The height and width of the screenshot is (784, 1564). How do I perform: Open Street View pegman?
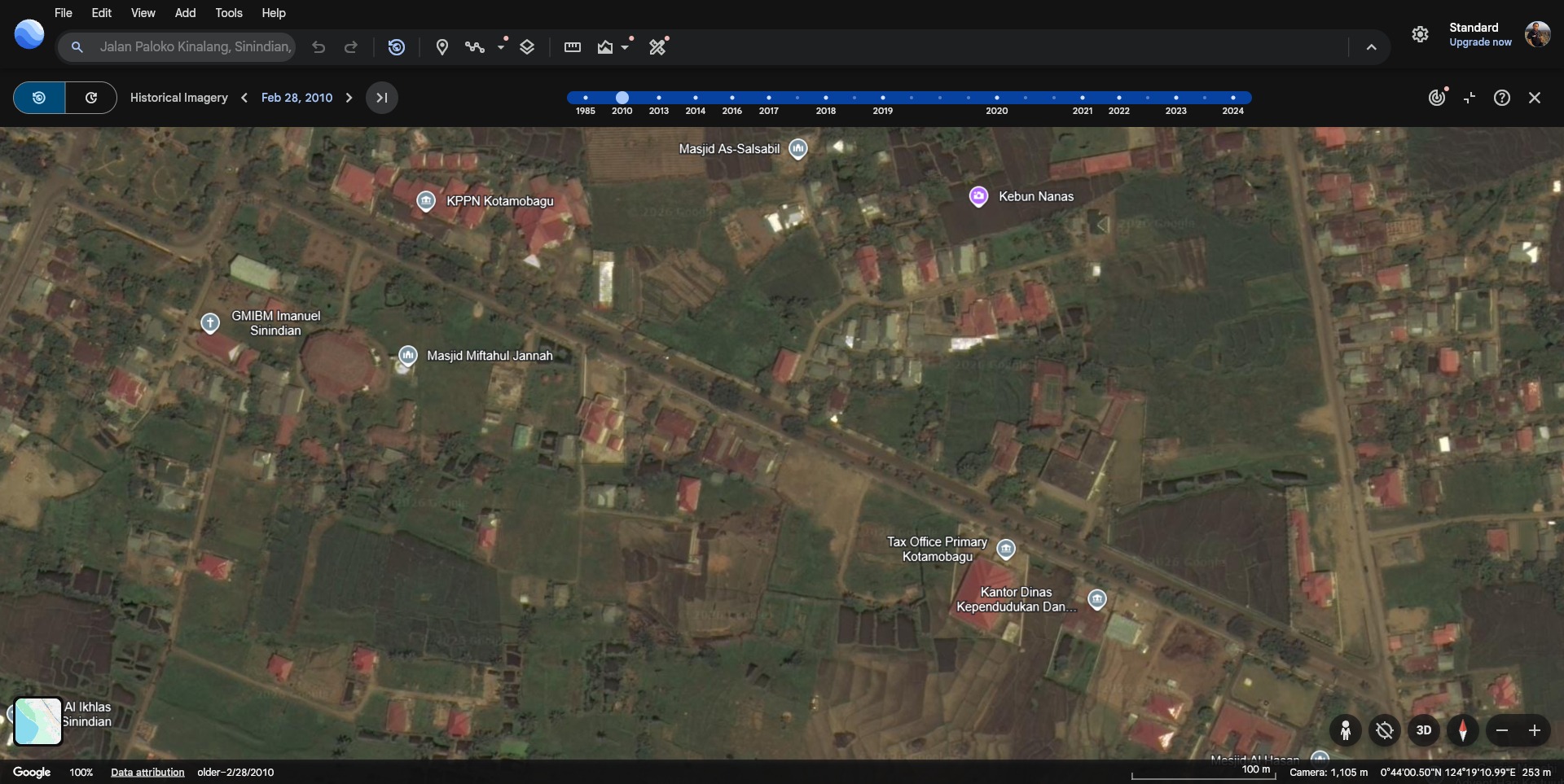pos(1346,730)
